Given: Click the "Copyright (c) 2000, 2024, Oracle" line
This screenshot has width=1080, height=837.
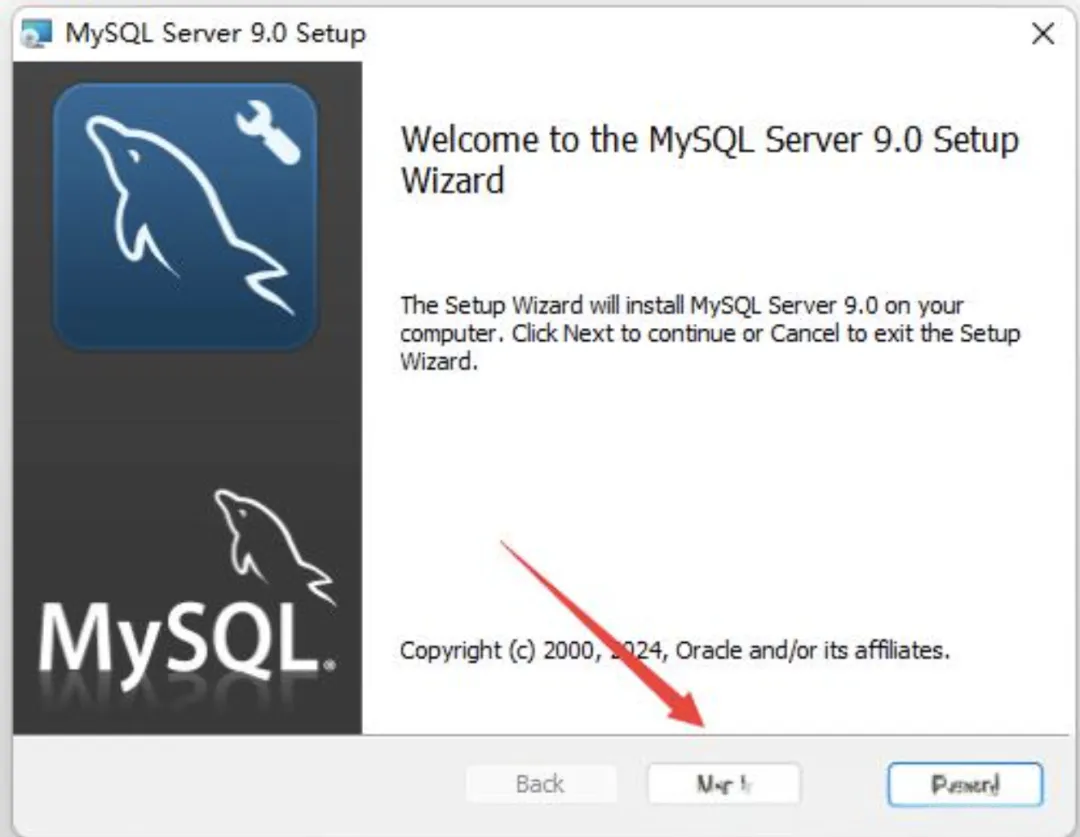Looking at the screenshot, I should coord(675,650).
